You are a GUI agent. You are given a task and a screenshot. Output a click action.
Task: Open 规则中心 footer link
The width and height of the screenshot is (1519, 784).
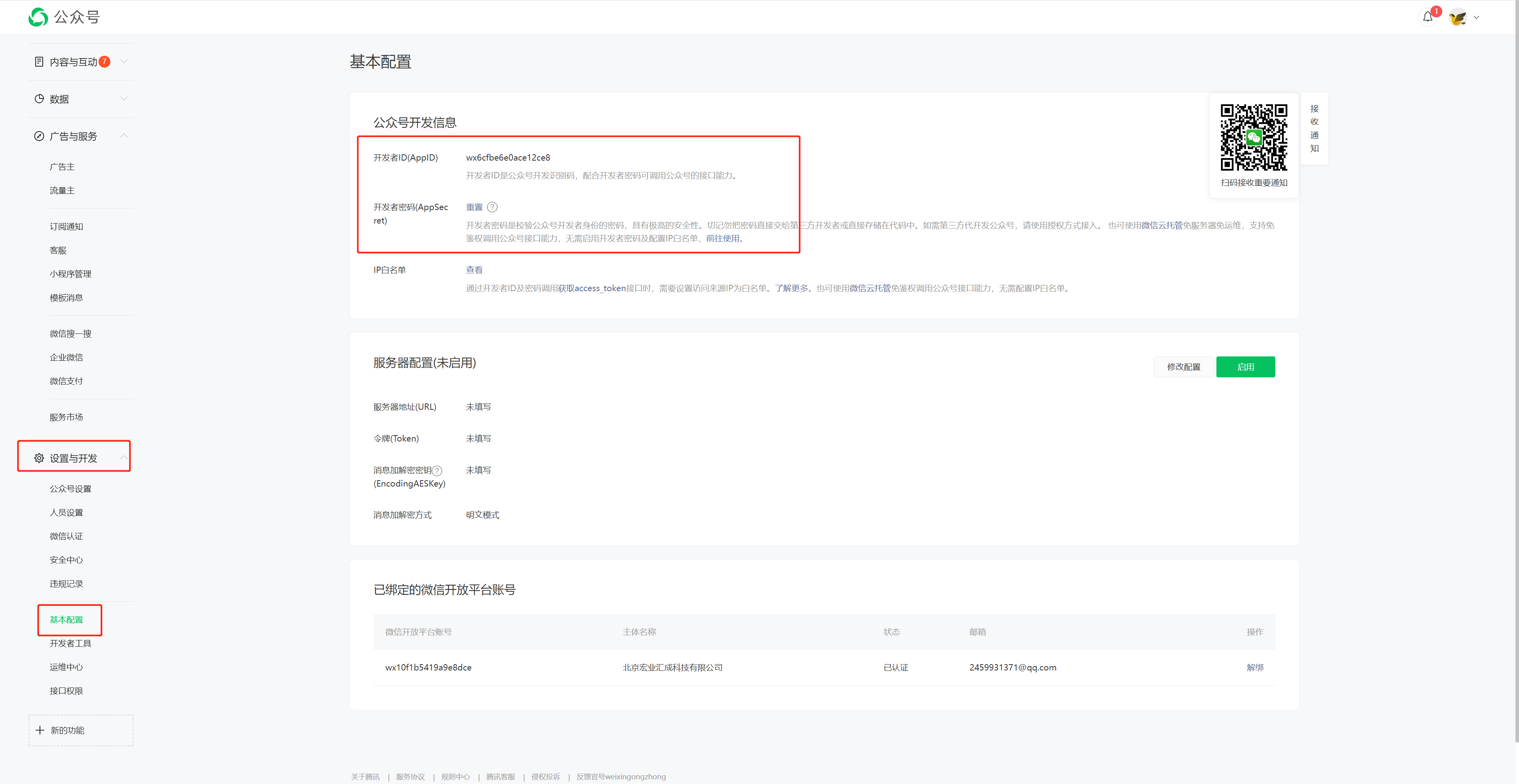click(x=455, y=776)
